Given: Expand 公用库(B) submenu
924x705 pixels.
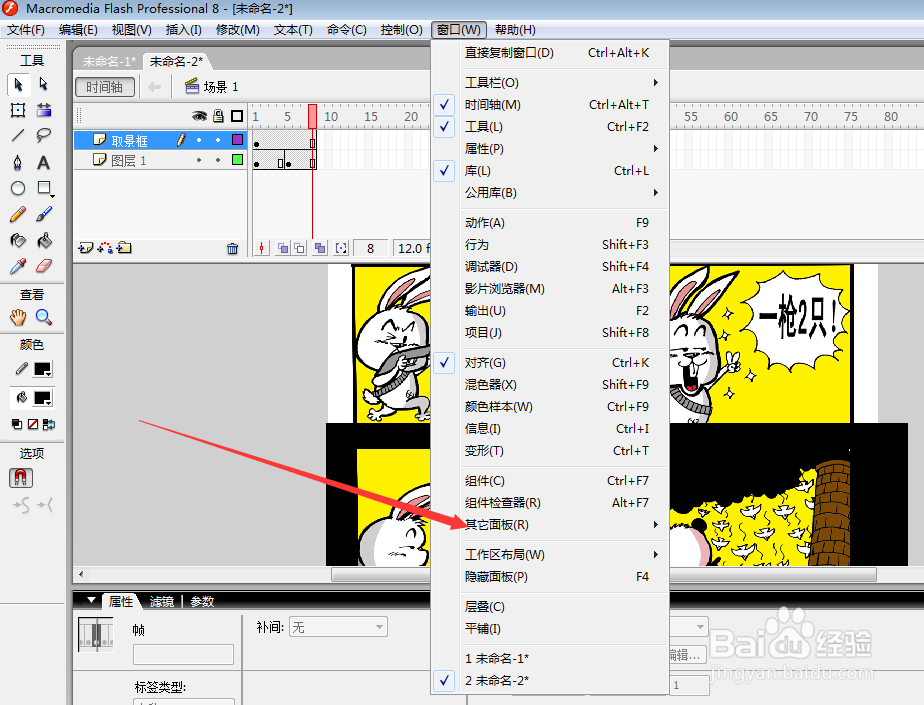Looking at the screenshot, I should pos(550,193).
